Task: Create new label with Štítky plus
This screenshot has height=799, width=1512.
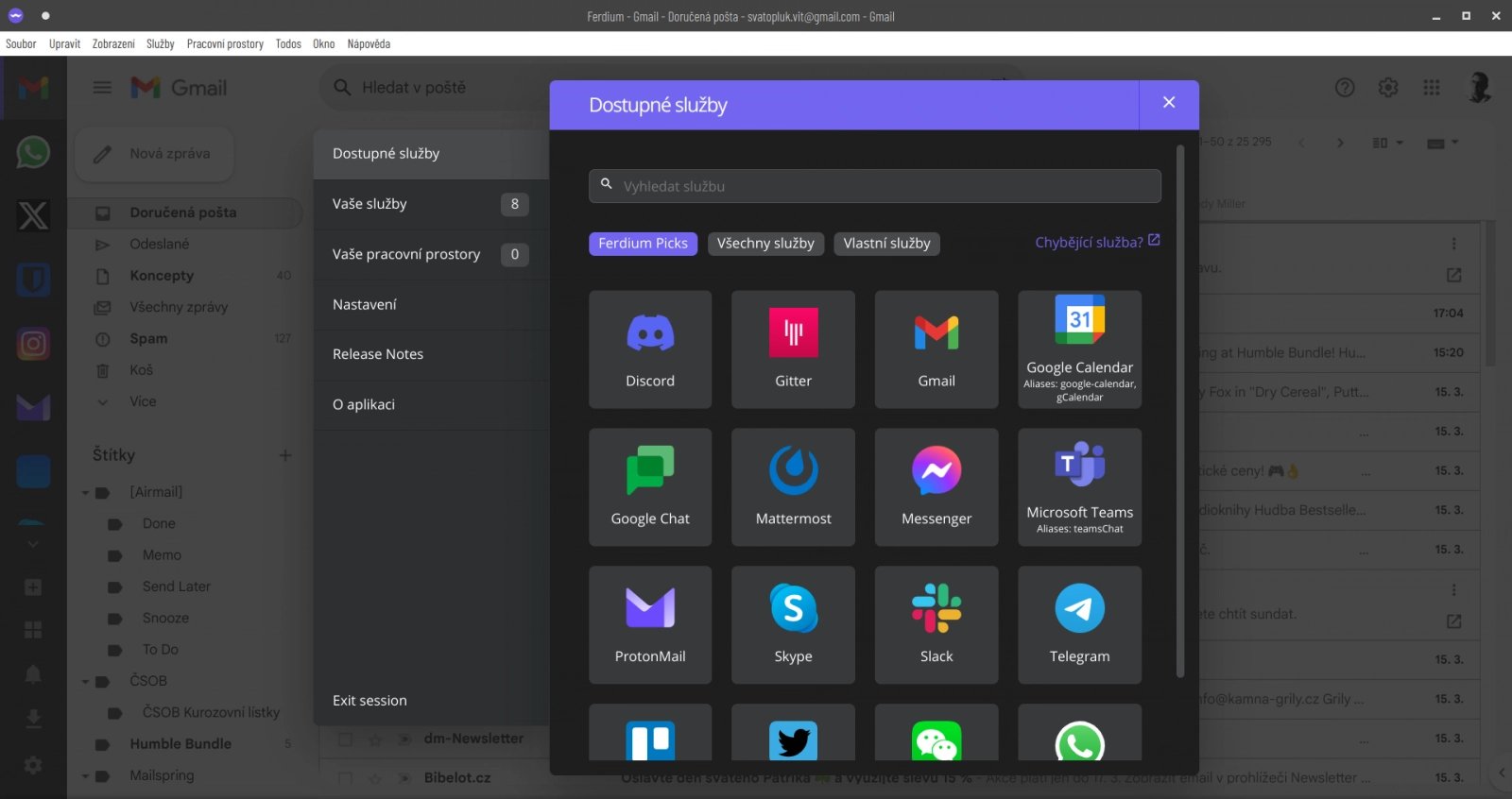Action: point(284,455)
